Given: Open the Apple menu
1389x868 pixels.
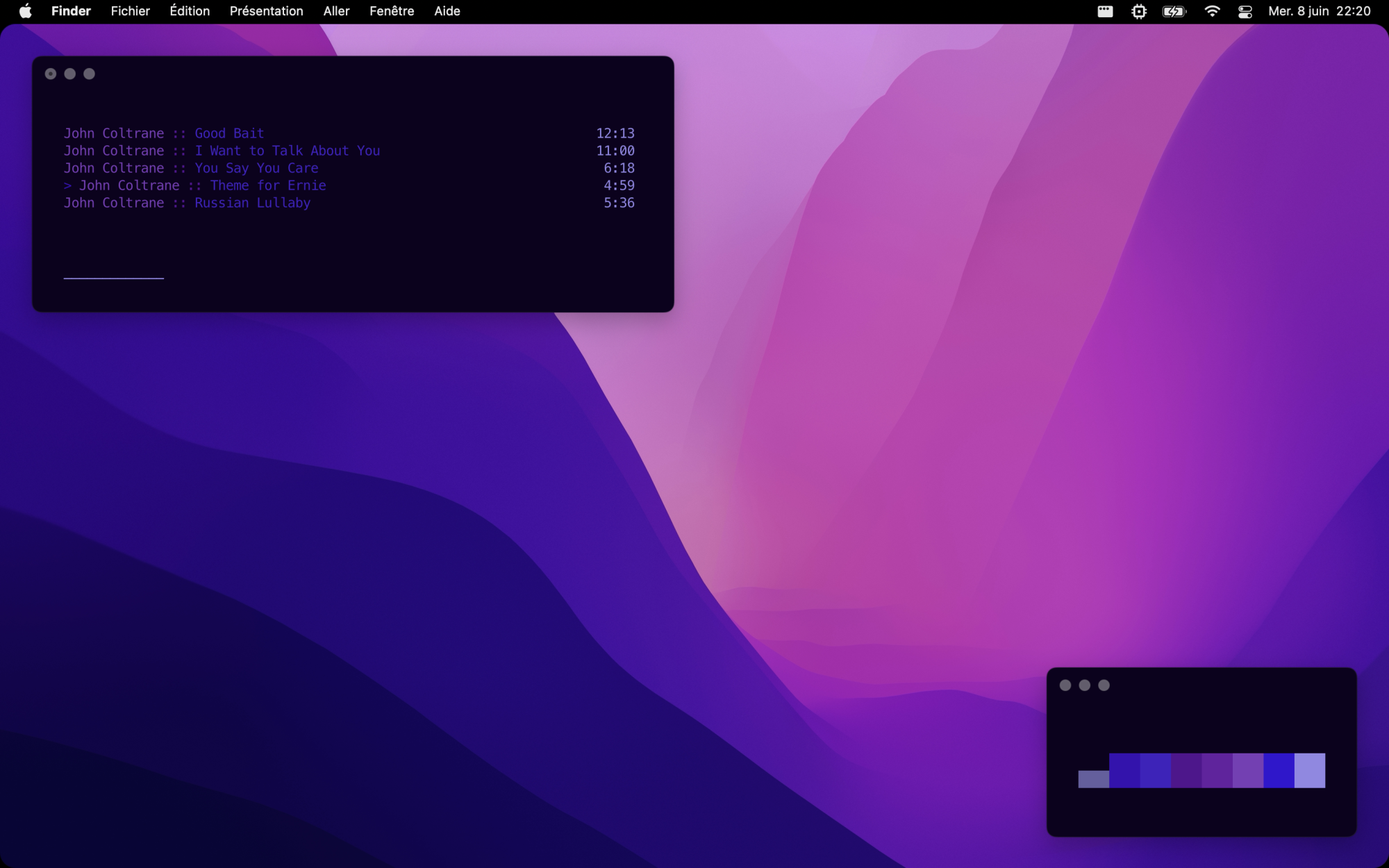Looking at the screenshot, I should 25,11.
